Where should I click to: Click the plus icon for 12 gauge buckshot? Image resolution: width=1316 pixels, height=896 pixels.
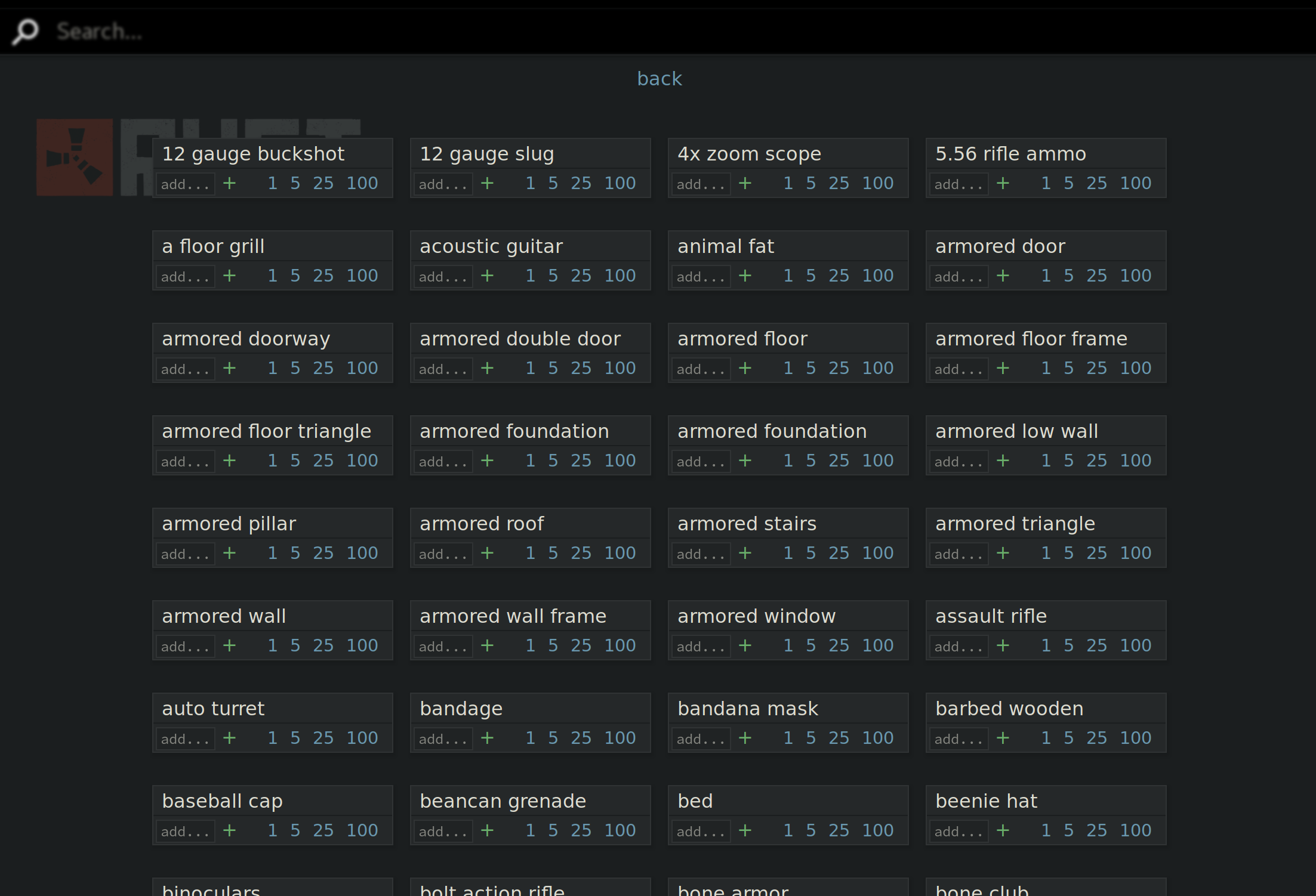[x=229, y=183]
